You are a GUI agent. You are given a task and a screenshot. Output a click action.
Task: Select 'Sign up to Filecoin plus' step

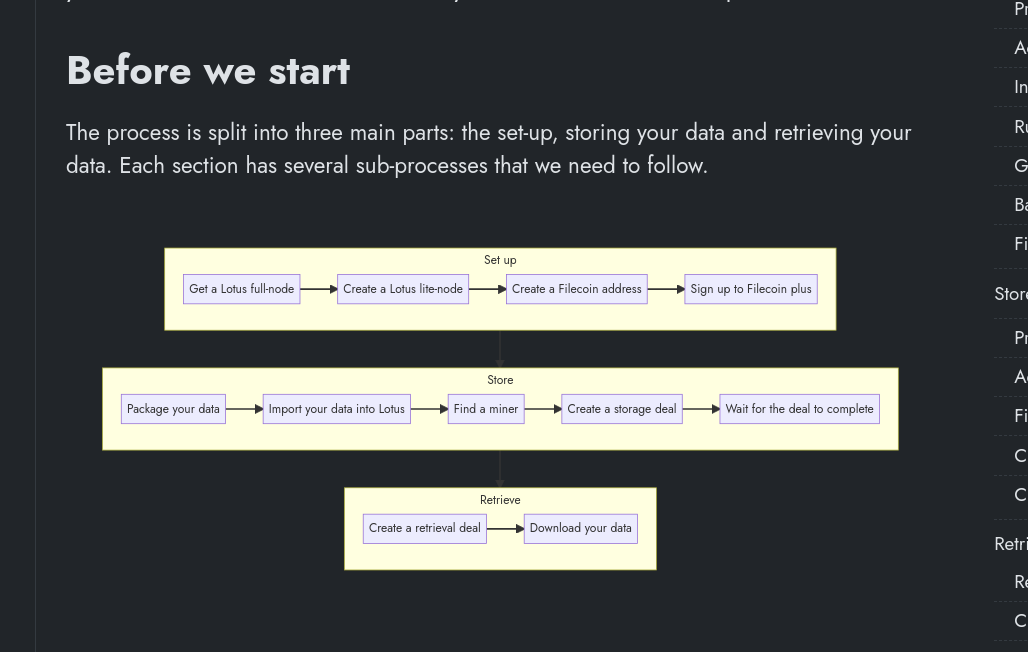tap(750, 289)
